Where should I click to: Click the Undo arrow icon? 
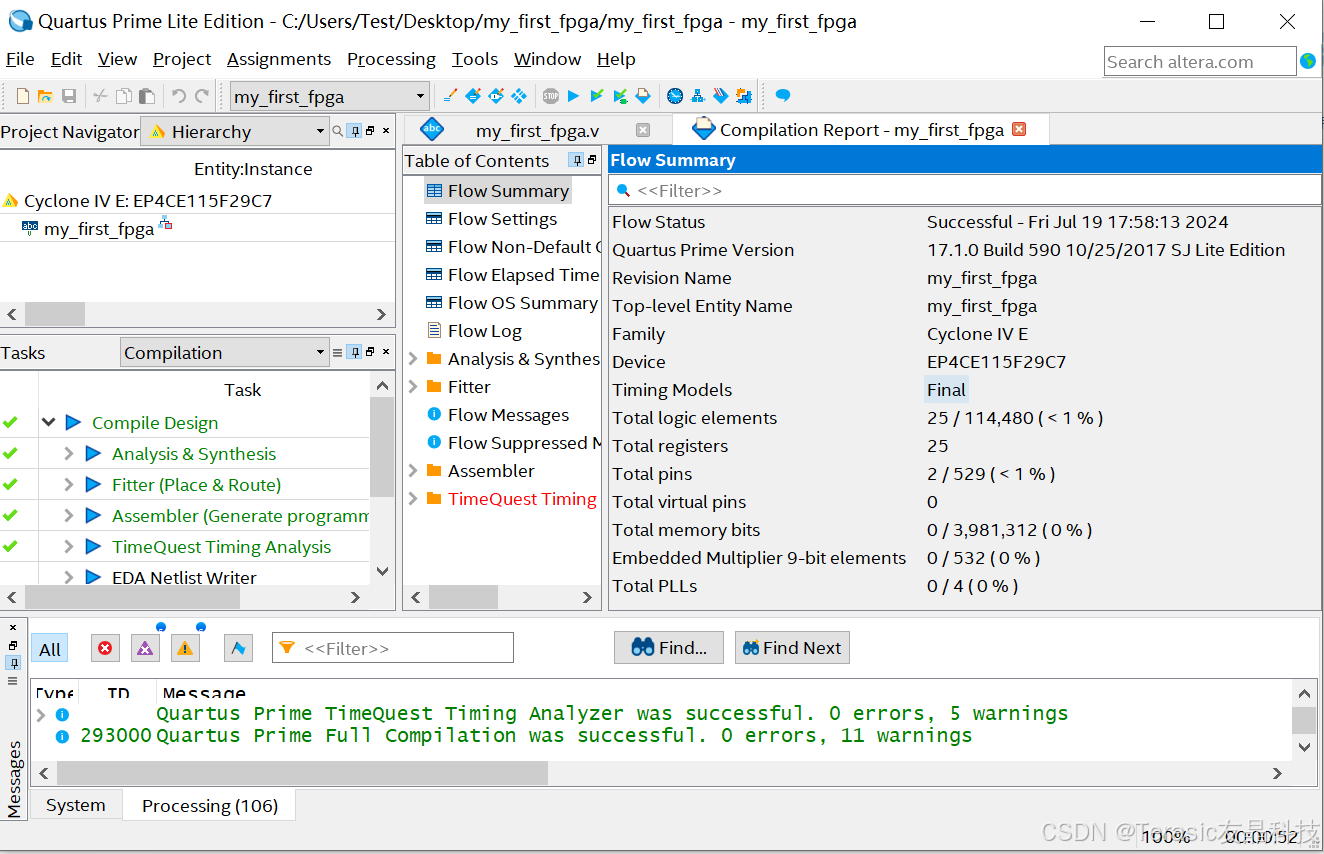tap(178, 96)
